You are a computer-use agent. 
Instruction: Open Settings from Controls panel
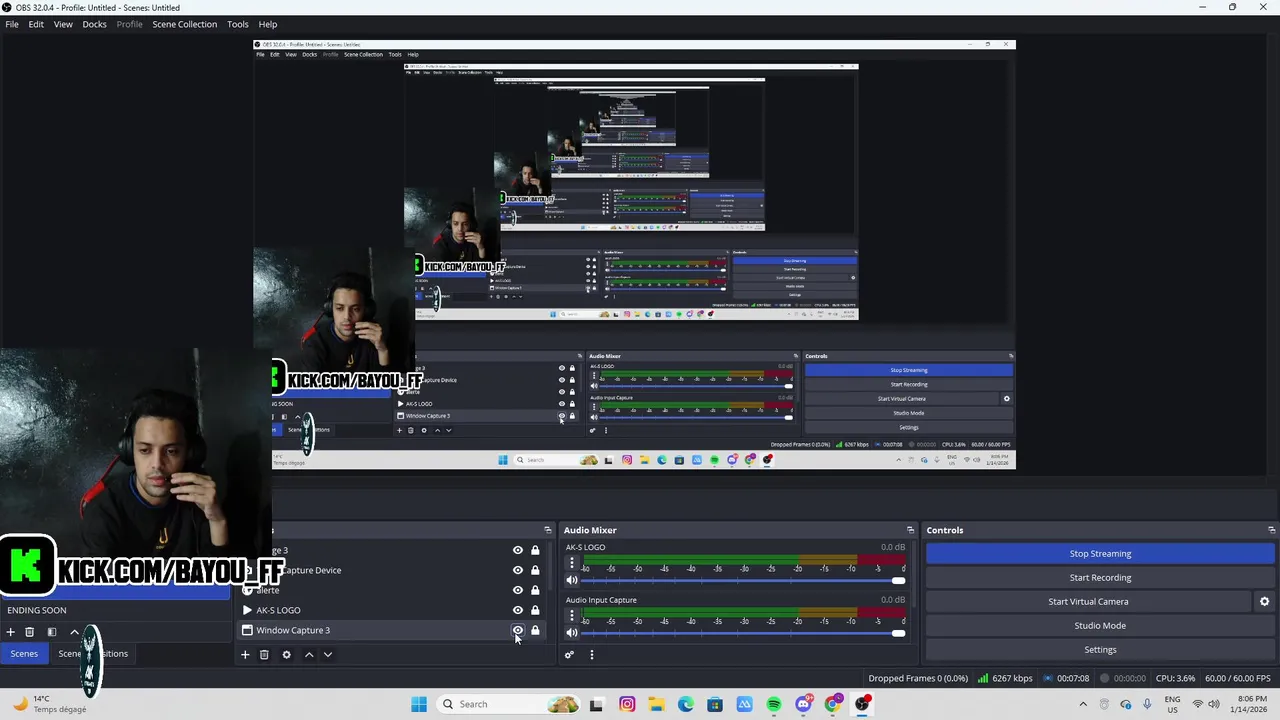coord(1100,650)
